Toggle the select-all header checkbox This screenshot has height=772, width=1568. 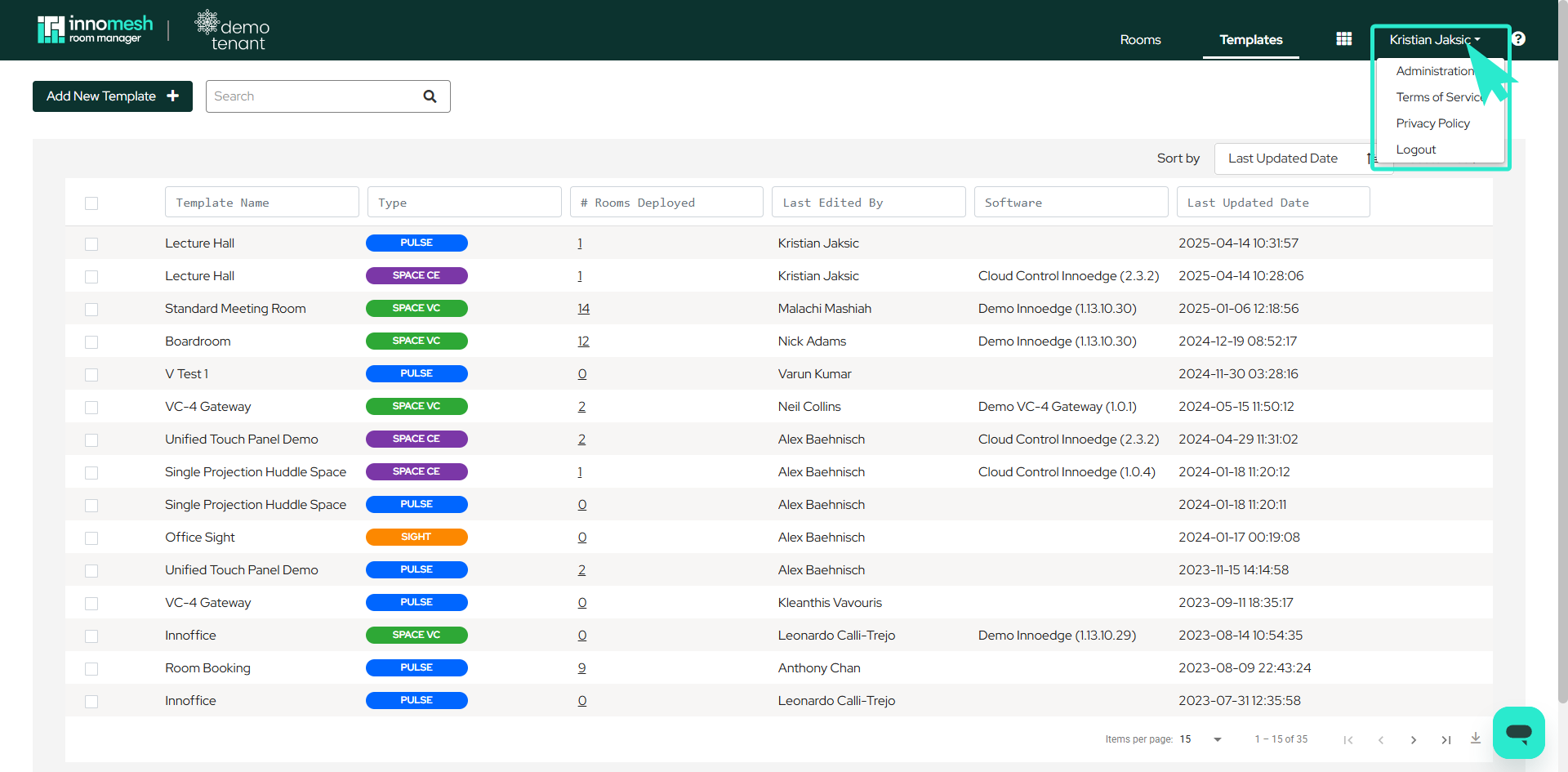point(91,203)
